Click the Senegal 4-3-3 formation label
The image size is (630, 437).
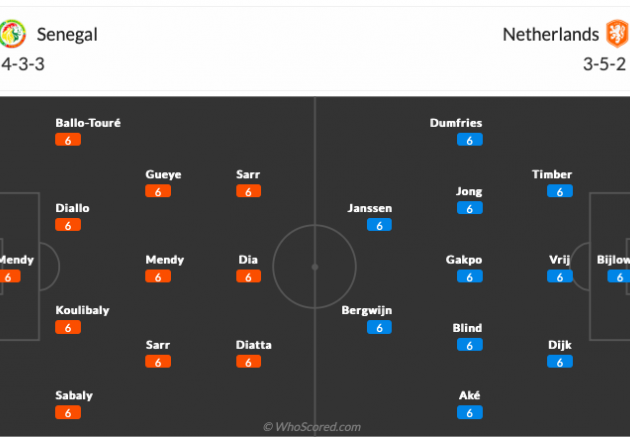(23, 64)
